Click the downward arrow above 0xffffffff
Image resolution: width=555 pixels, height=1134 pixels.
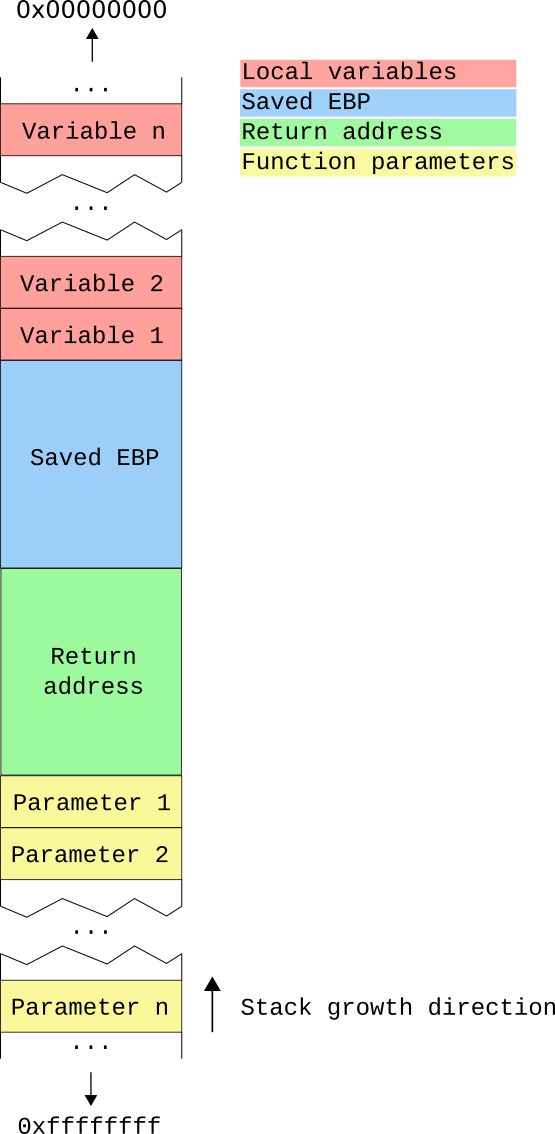(x=91, y=1089)
